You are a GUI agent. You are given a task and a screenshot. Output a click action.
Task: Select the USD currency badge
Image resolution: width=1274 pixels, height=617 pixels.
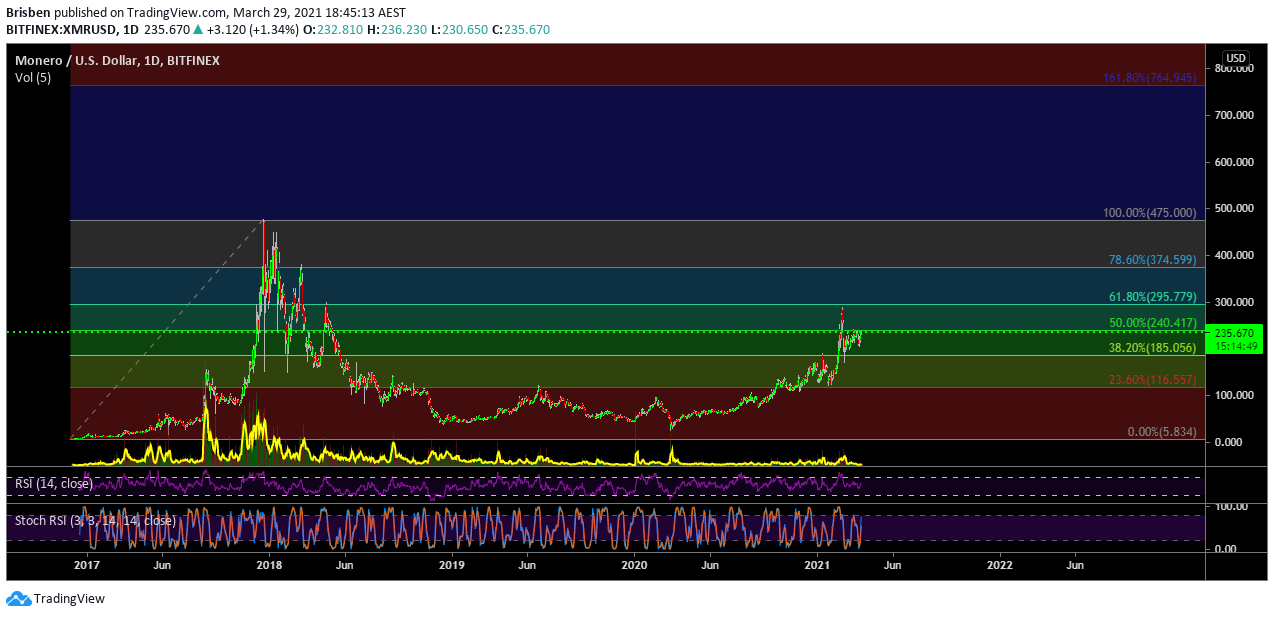pyautogui.click(x=1236, y=58)
